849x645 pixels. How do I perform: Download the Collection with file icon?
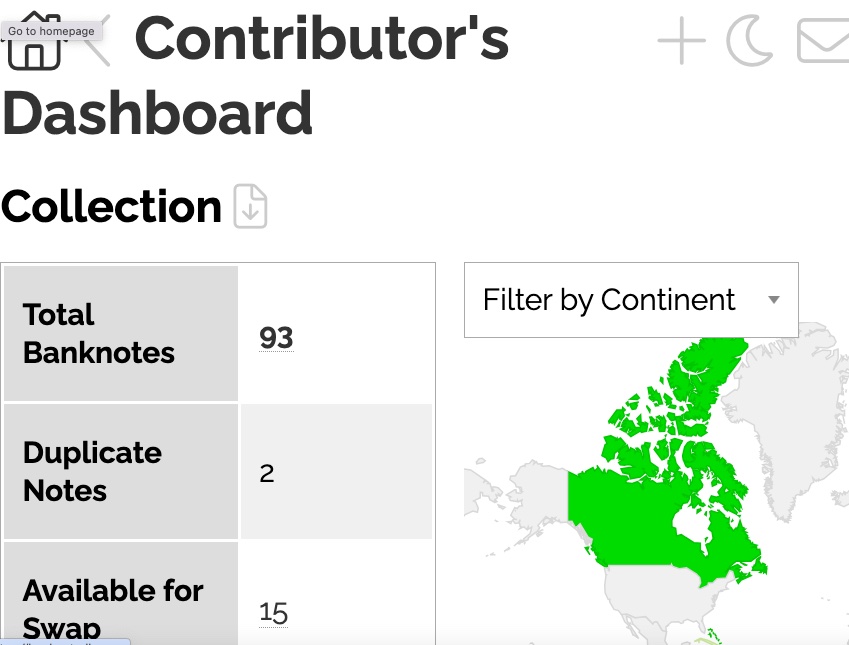click(251, 207)
